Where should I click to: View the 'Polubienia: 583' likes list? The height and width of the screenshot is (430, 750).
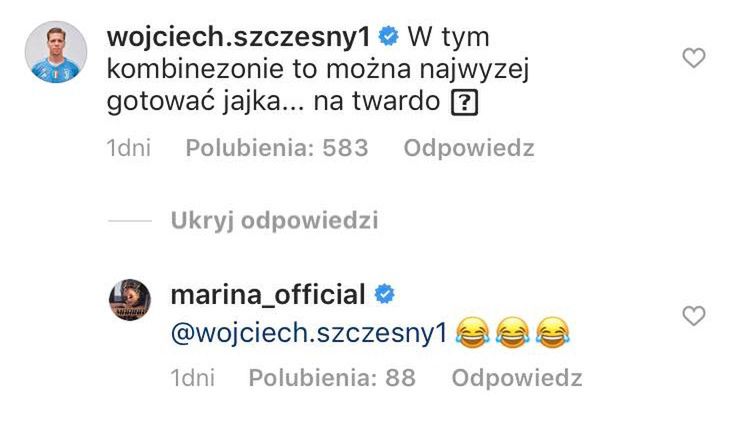pyautogui.click(x=277, y=149)
